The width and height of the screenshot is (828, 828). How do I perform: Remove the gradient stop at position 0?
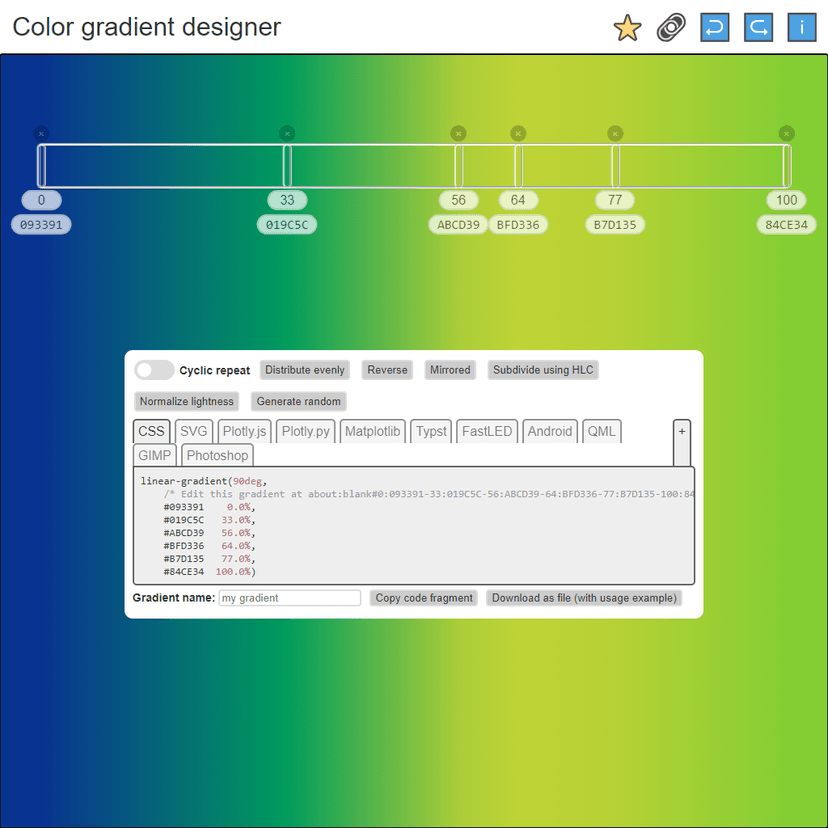coord(41,132)
